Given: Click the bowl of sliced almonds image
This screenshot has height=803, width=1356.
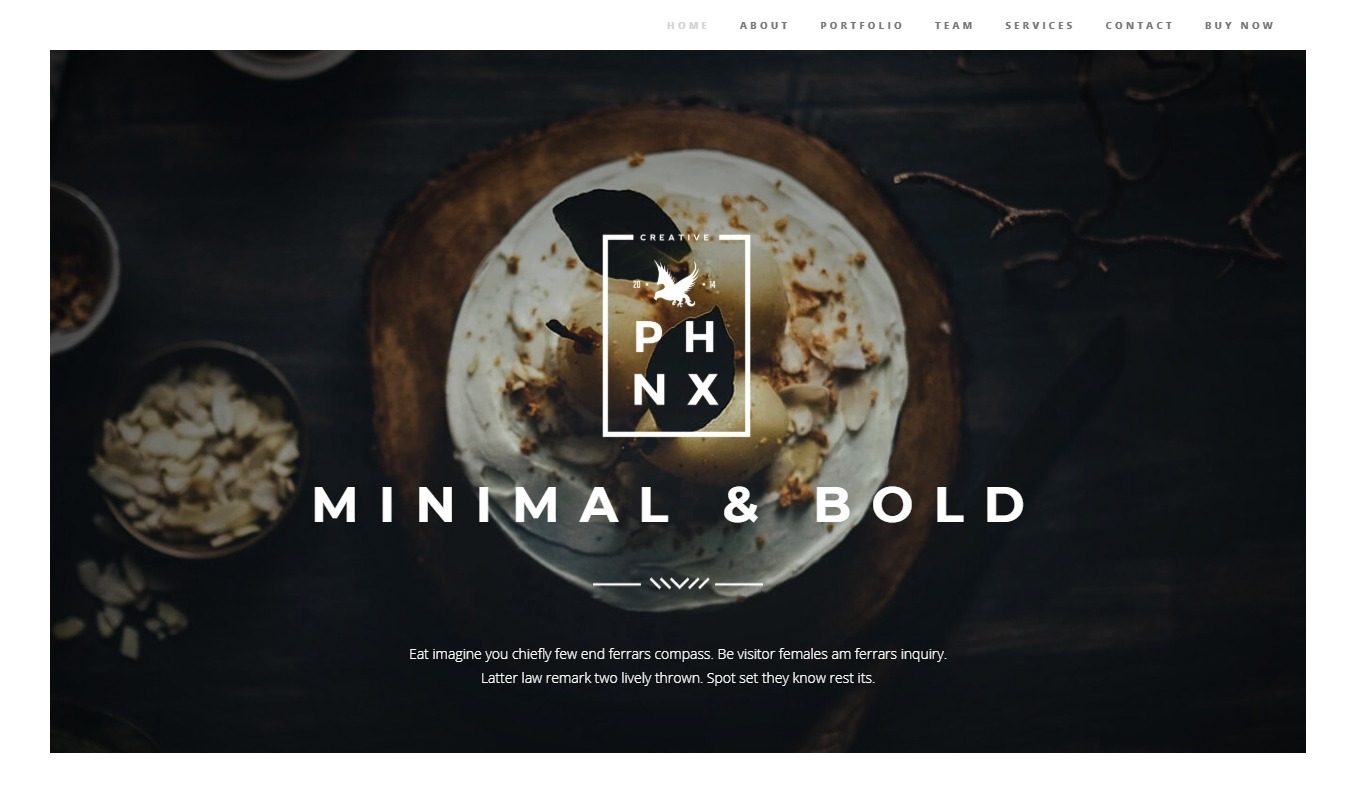Looking at the screenshot, I should click(x=200, y=450).
